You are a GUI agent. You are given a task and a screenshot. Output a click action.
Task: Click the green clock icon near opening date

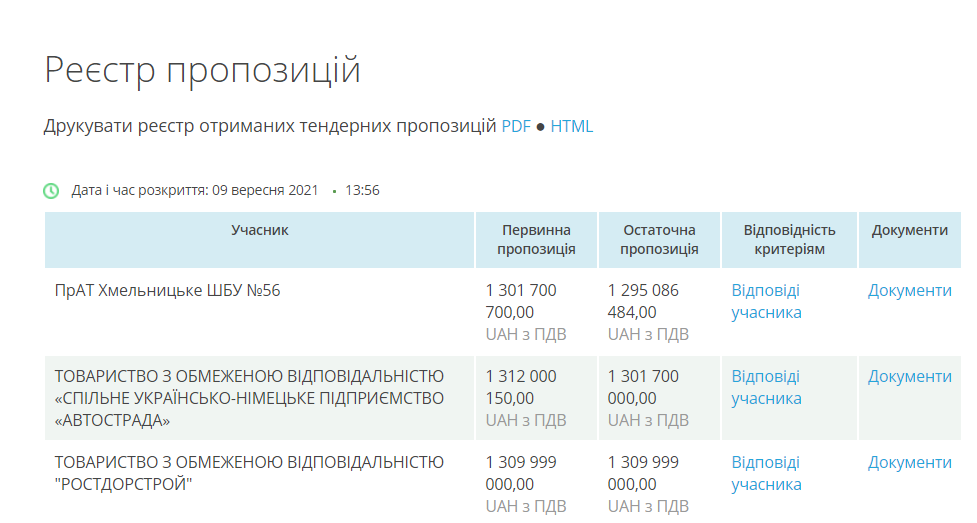tap(51, 191)
